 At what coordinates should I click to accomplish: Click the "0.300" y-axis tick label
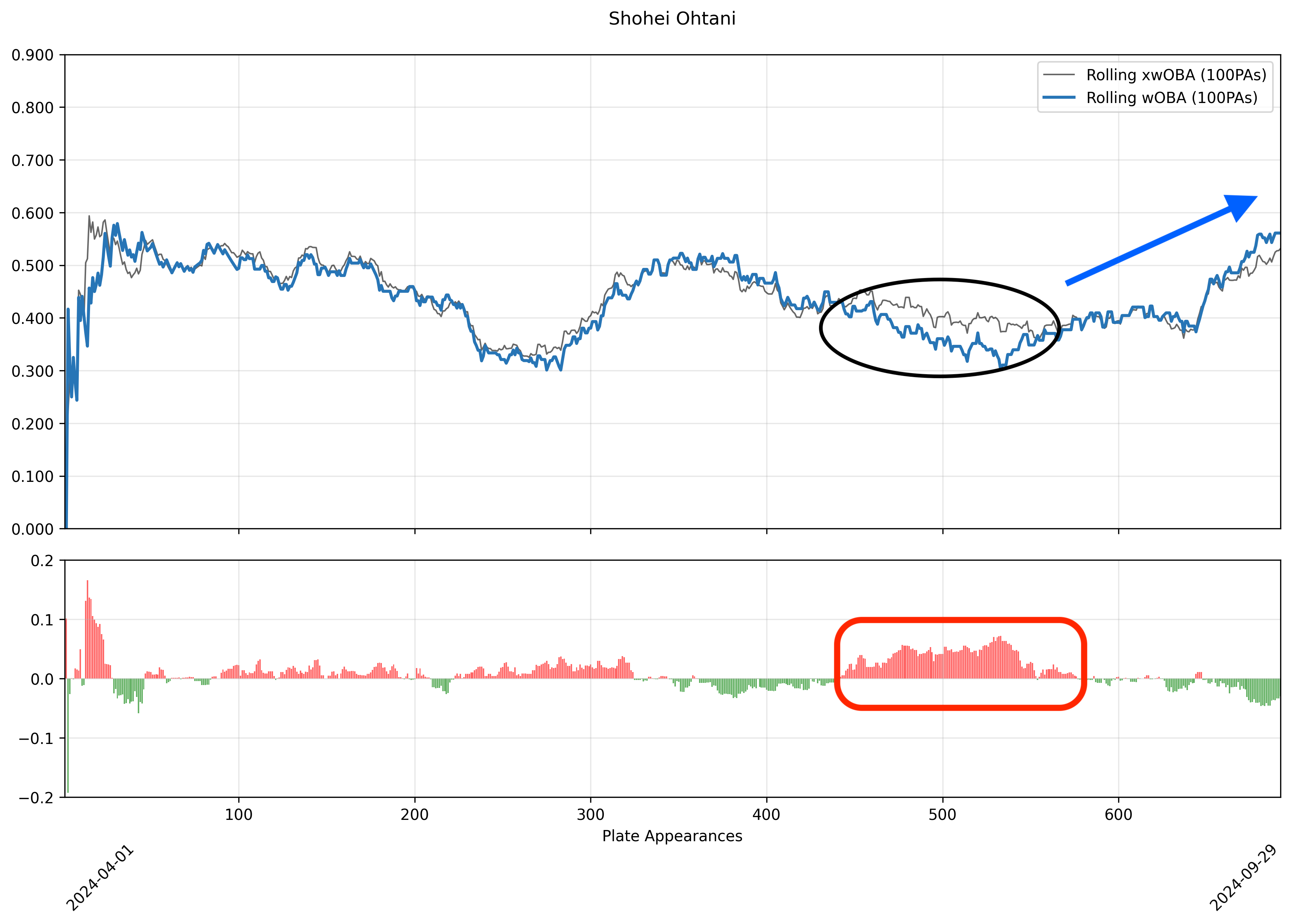coord(33,372)
